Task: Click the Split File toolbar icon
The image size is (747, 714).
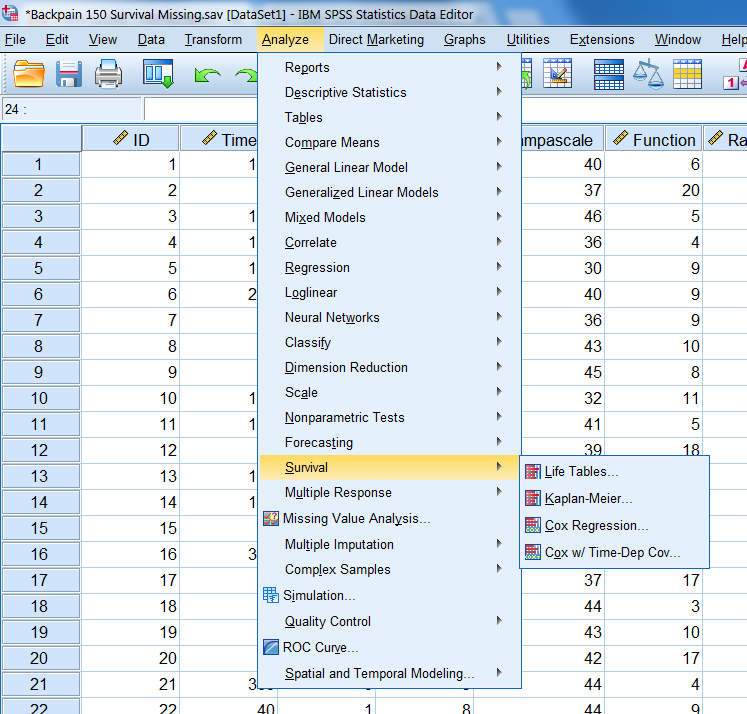Action: [609, 74]
